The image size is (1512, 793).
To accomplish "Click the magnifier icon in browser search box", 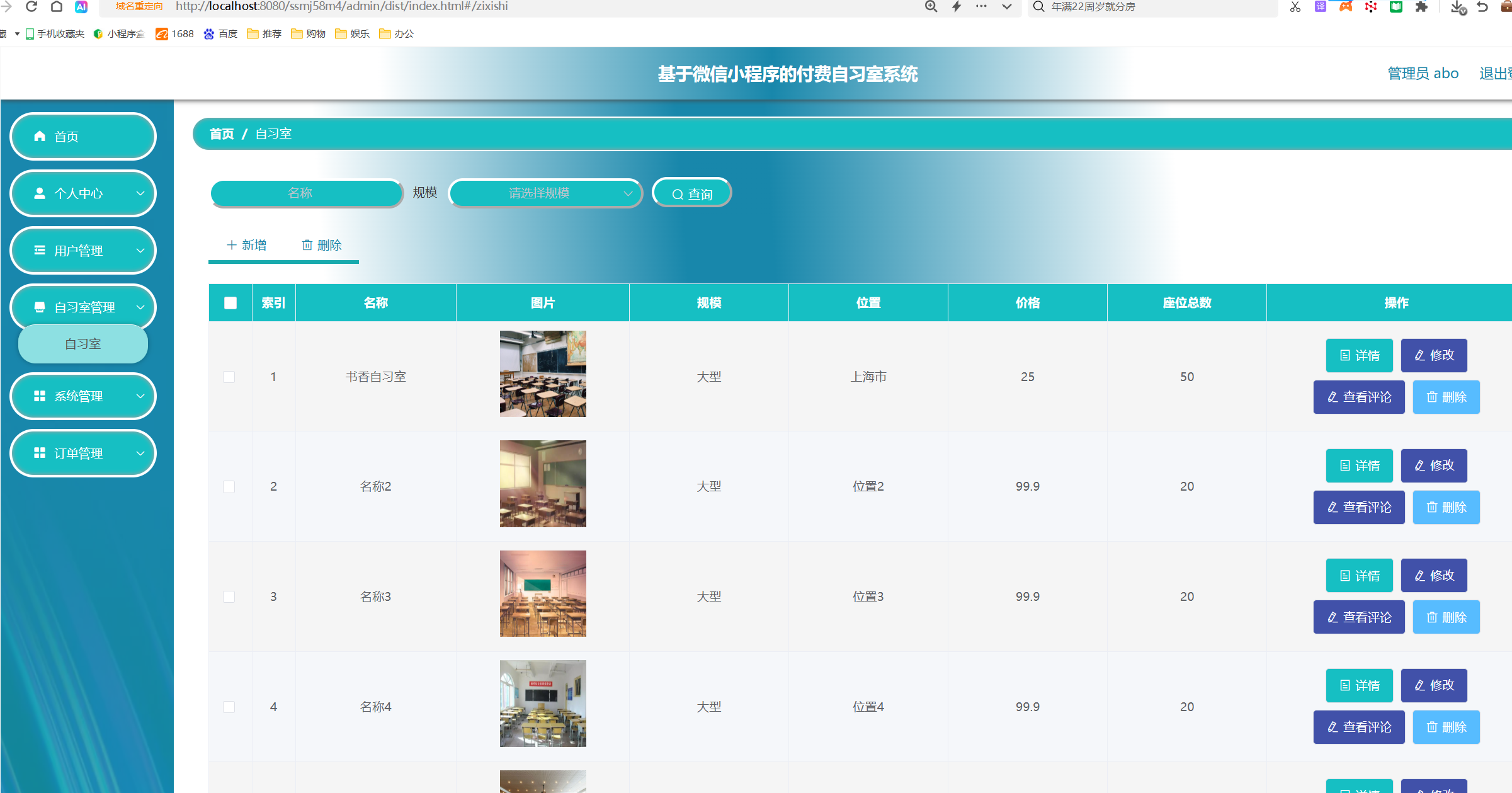I will [1039, 6].
